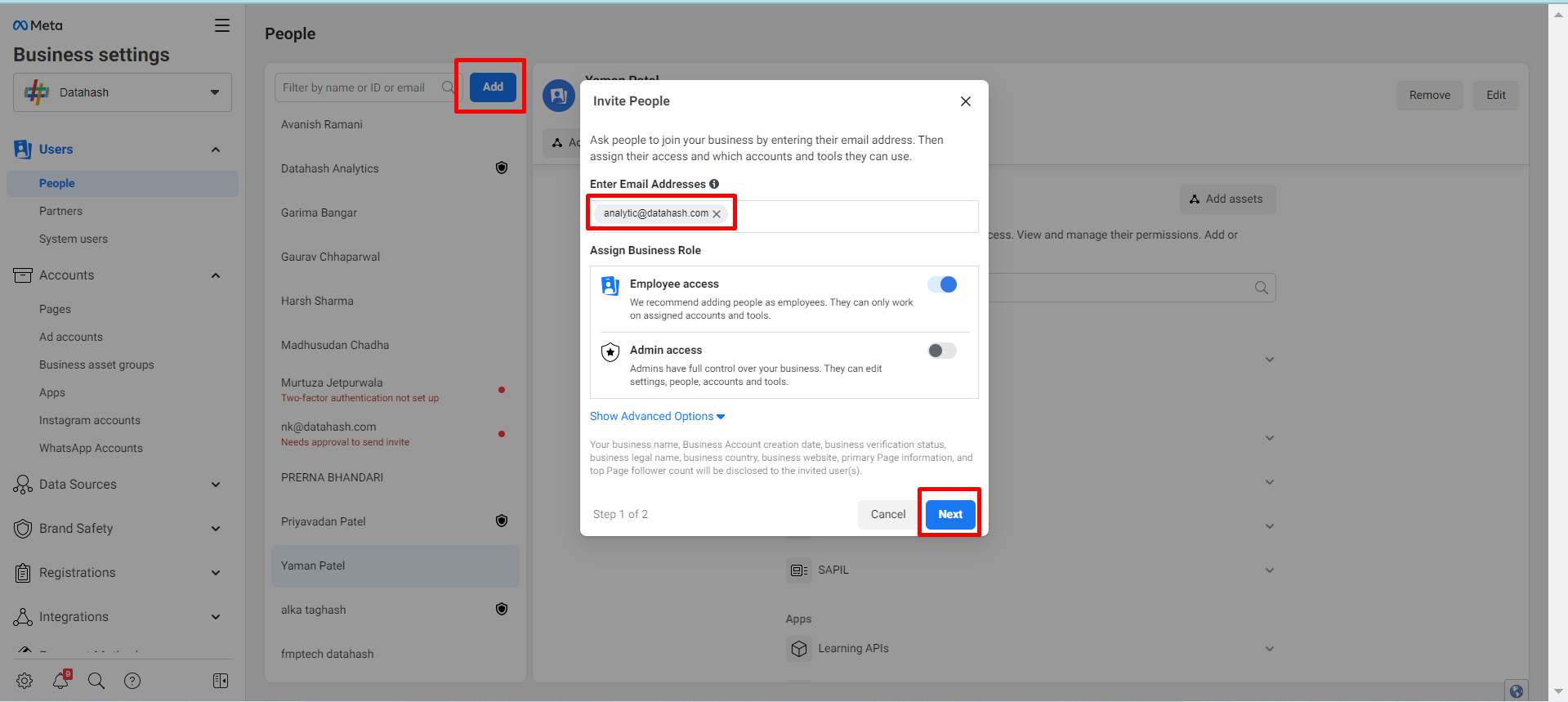Image resolution: width=1568 pixels, height=702 pixels.
Task: Click the page vertical scrollbar
Action: 1558,351
